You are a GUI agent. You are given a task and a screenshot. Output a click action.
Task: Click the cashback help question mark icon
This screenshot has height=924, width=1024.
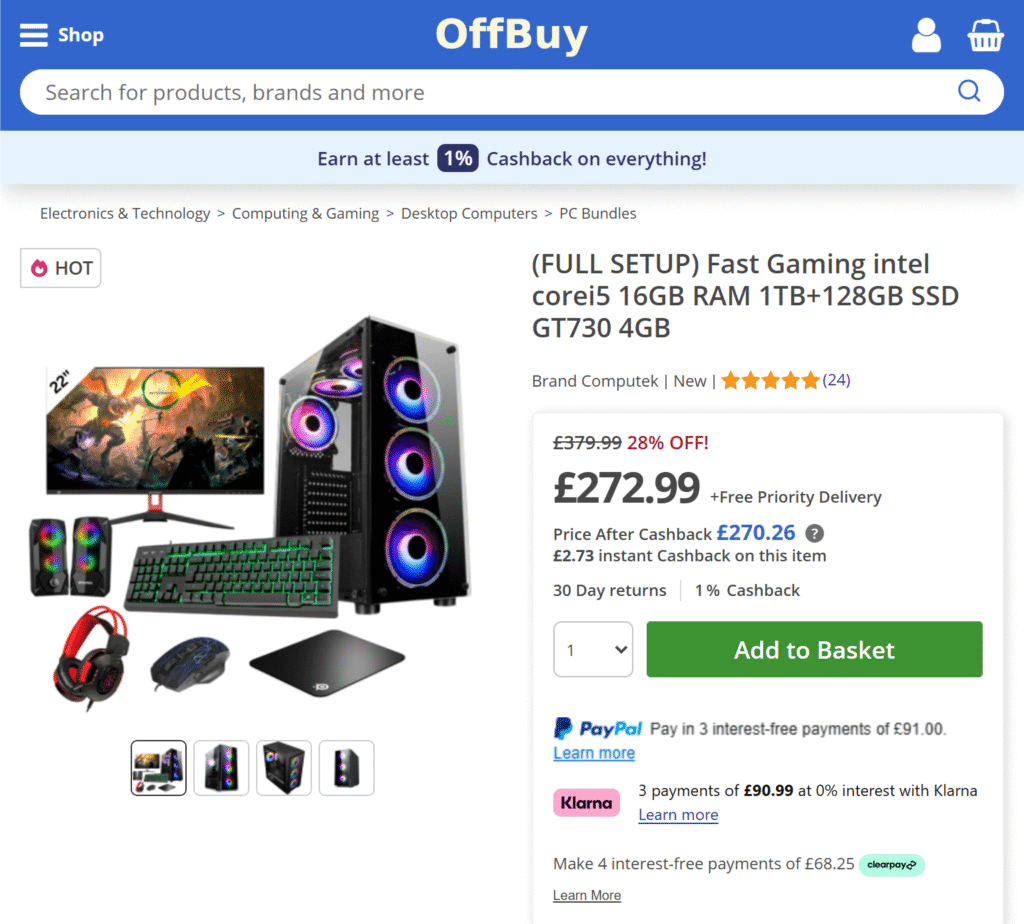pyautogui.click(x=815, y=533)
